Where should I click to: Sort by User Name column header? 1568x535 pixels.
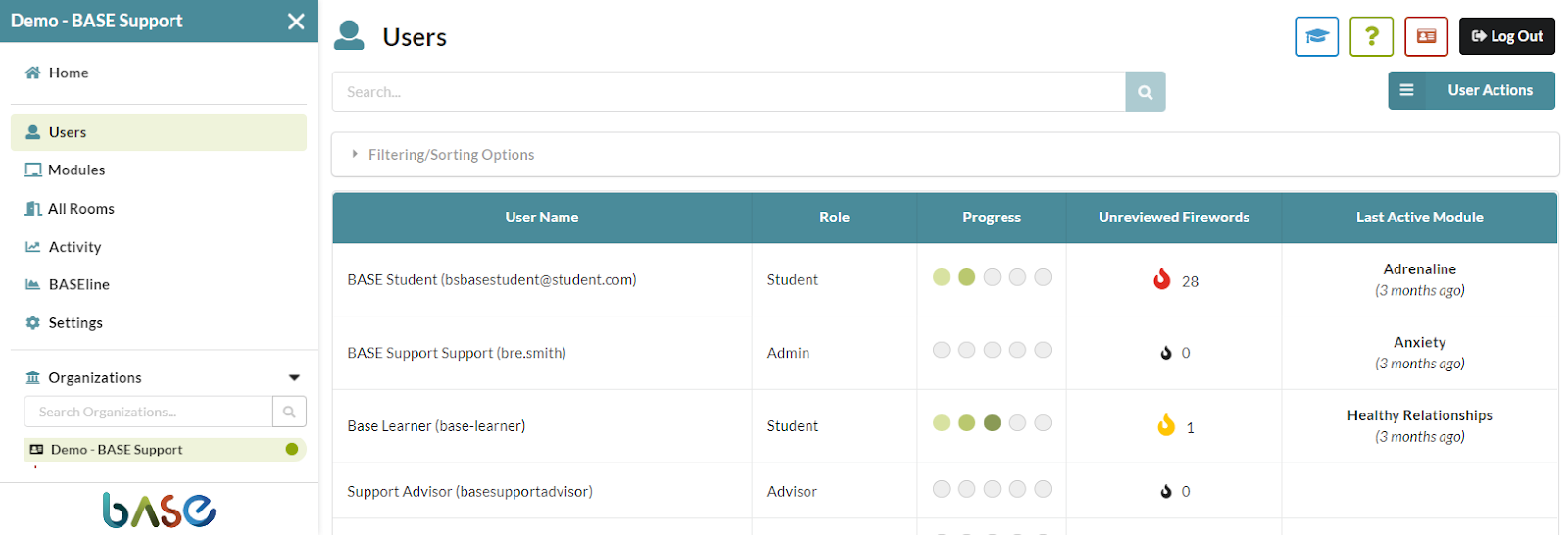pyautogui.click(x=542, y=218)
